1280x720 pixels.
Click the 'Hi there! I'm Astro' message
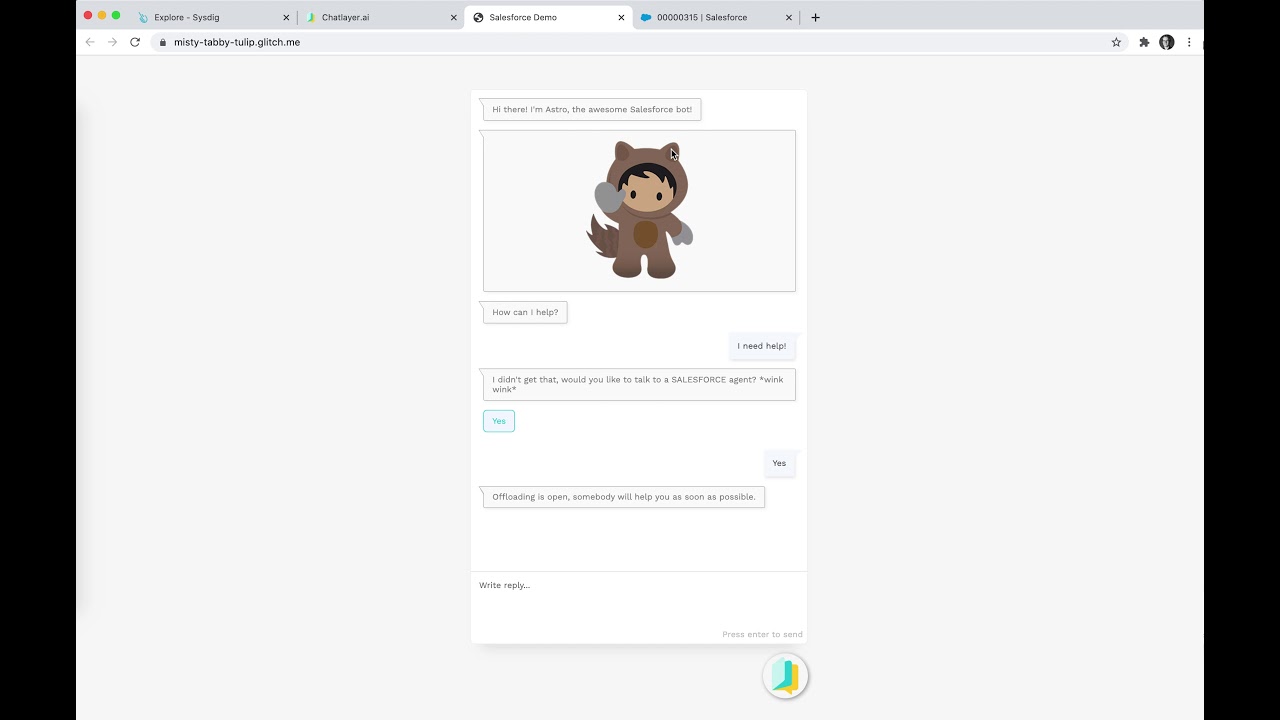coord(592,109)
